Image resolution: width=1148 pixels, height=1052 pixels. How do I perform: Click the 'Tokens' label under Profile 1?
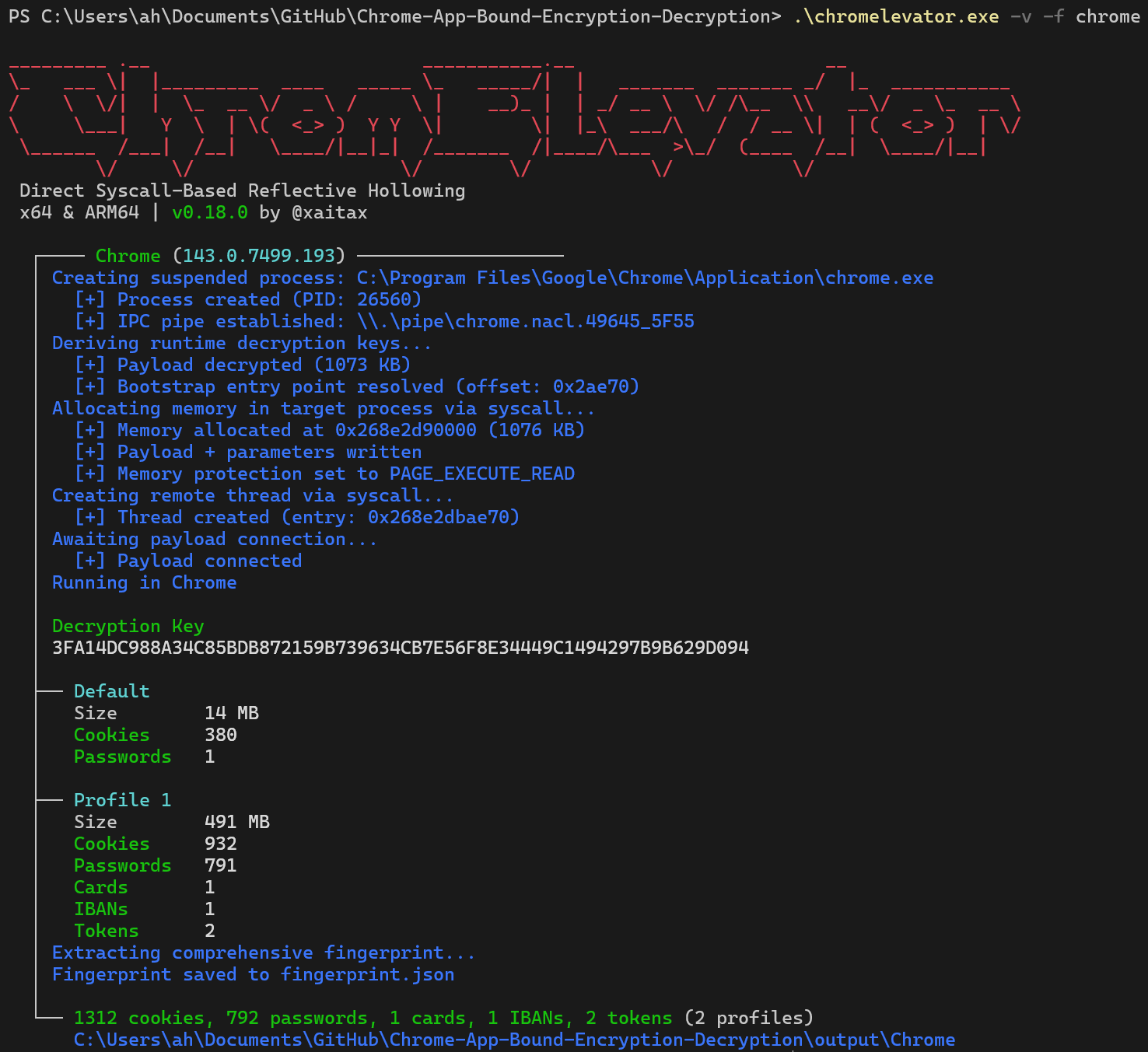(x=107, y=931)
